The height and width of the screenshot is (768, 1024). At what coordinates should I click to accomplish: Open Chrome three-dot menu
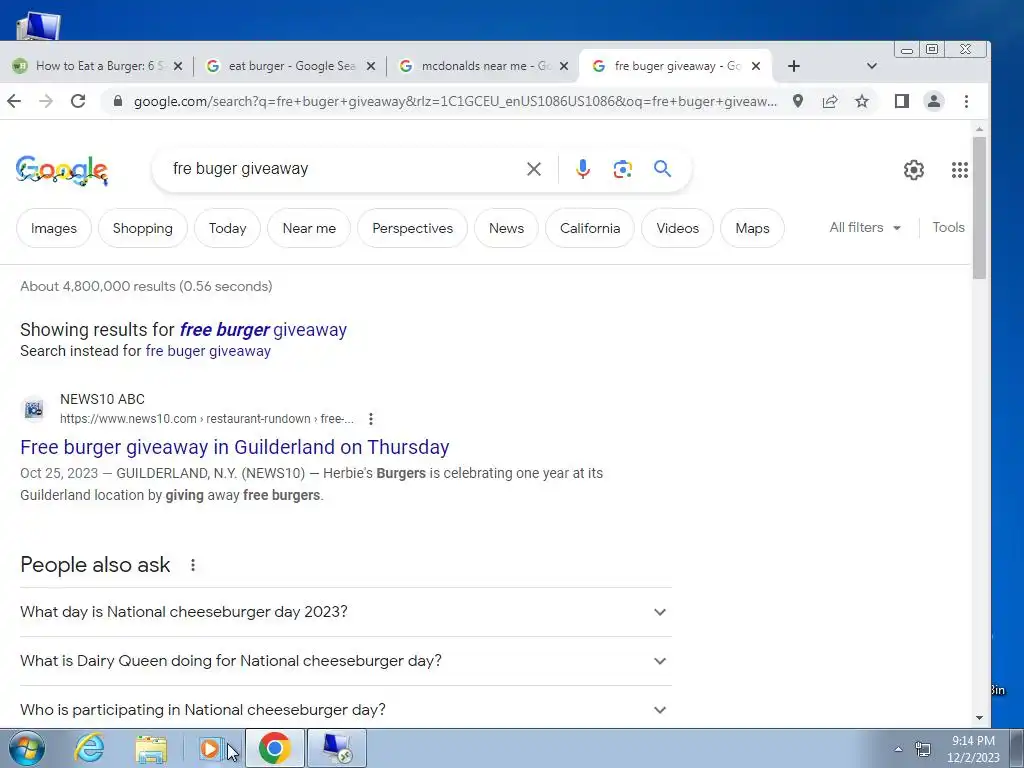(967, 101)
